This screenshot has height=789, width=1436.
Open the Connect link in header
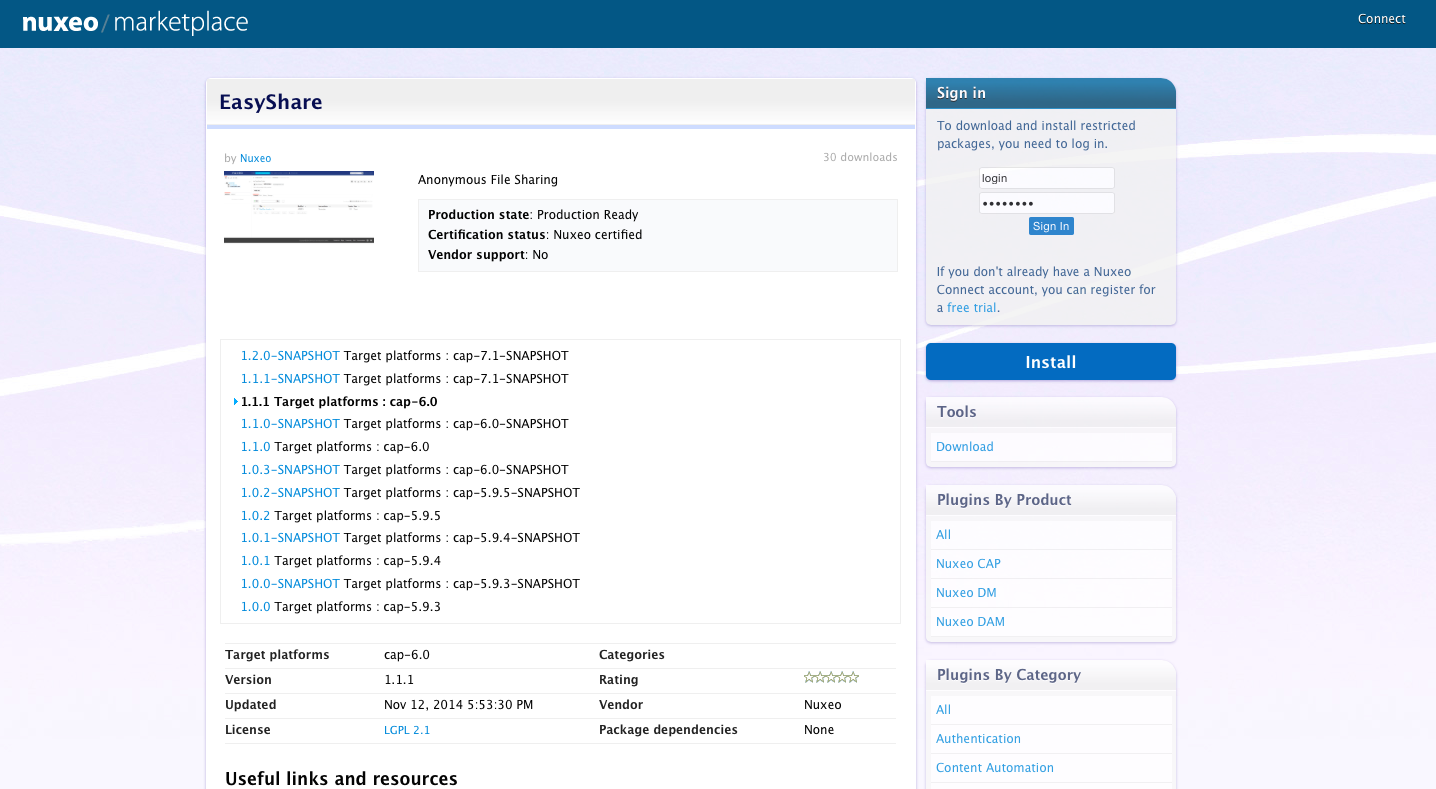[x=1381, y=19]
